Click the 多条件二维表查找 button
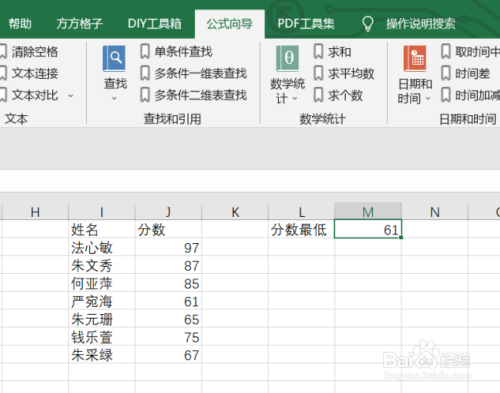This screenshot has height=393, width=500. tap(194, 95)
